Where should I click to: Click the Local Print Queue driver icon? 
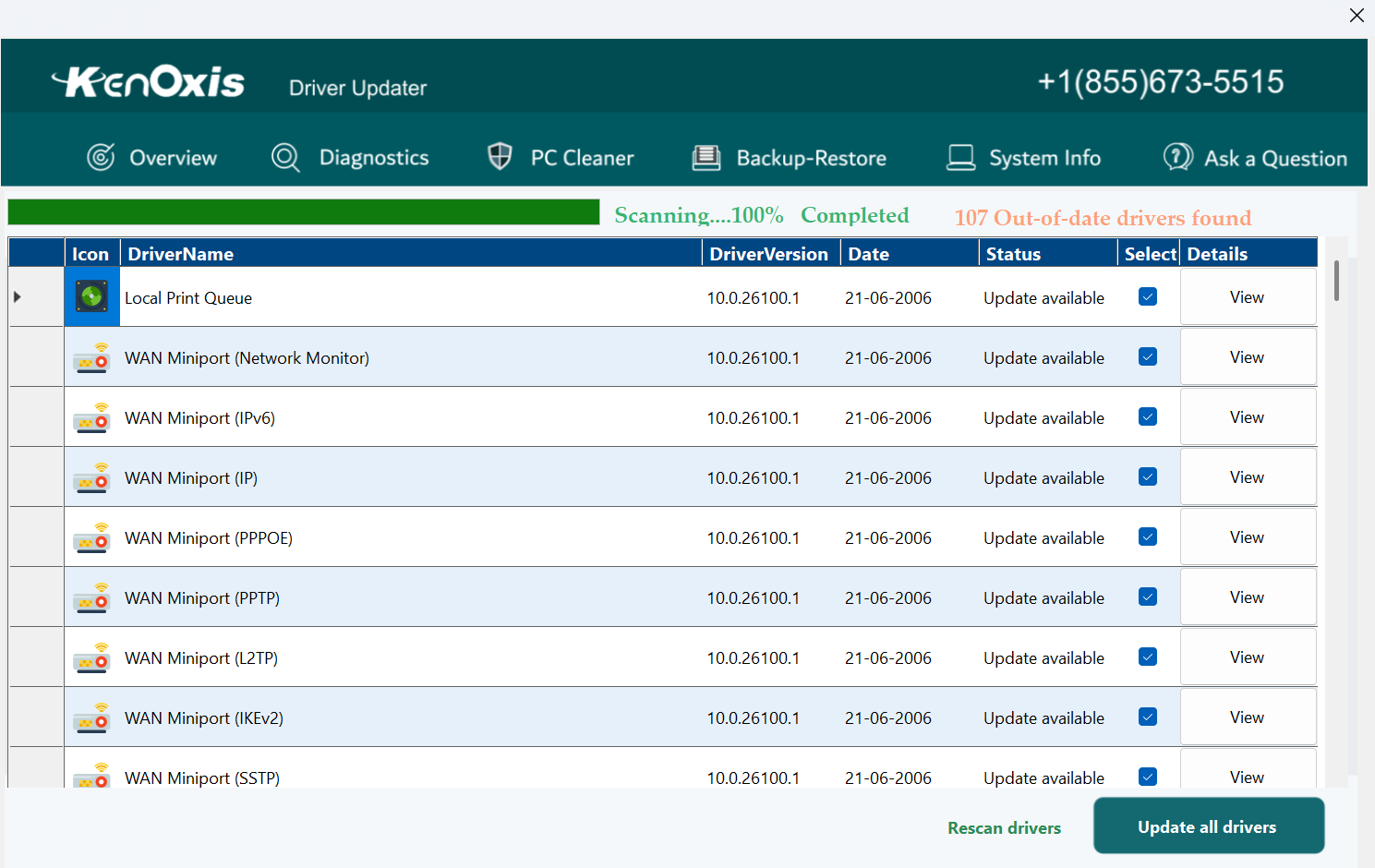(91, 296)
